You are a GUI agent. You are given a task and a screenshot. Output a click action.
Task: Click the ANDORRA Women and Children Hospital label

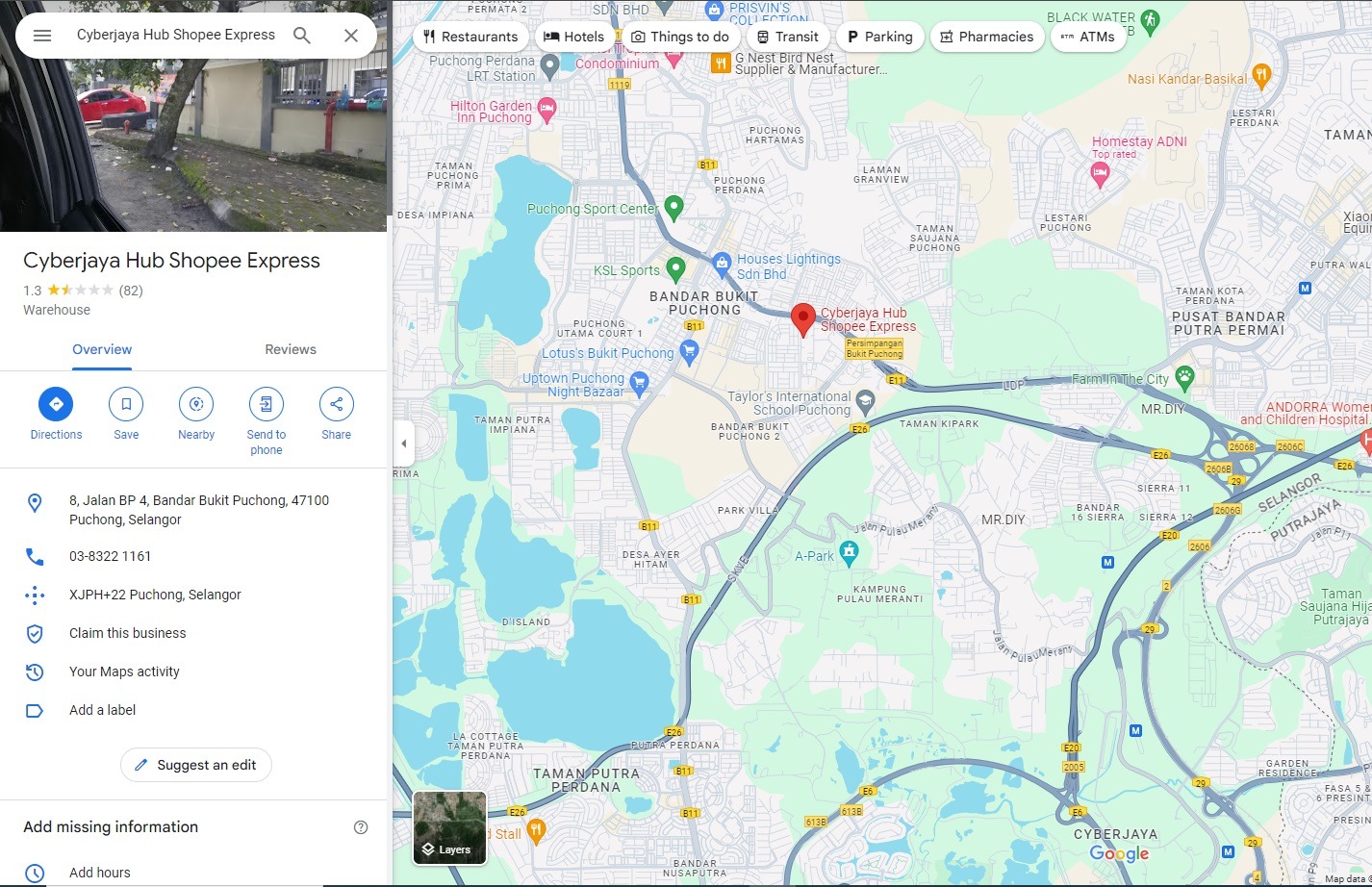coord(1306,414)
